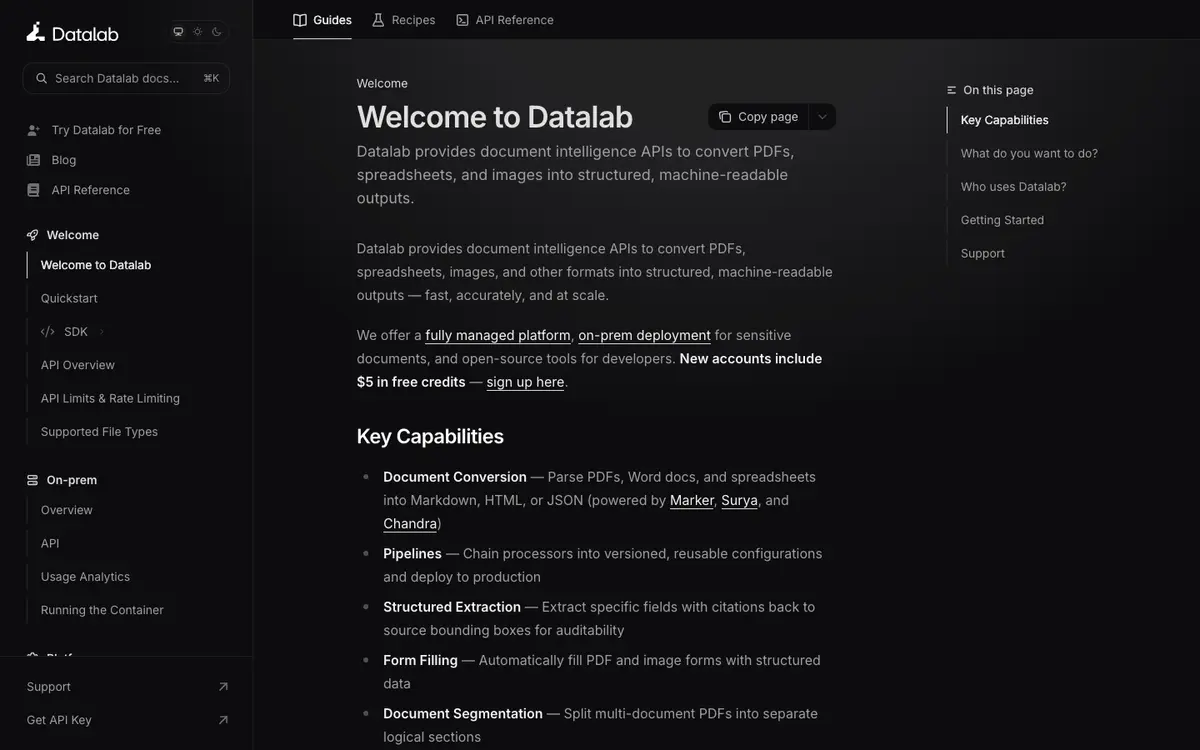The height and width of the screenshot is (750, 1200).
Task: Click the Key Capabilities heading
Action: coord(430,437)
